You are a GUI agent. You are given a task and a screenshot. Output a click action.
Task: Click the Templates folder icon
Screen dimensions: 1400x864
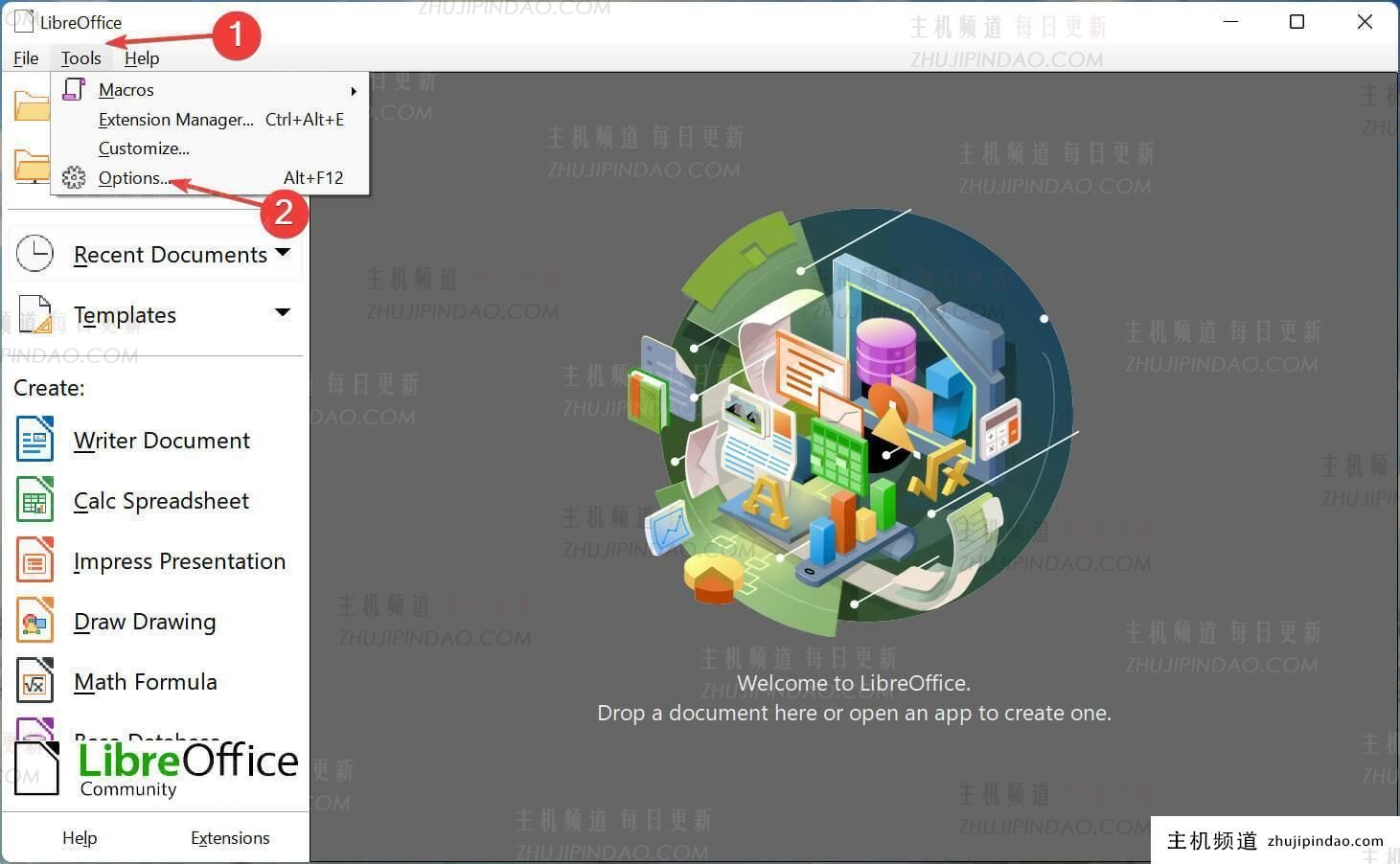35,313
